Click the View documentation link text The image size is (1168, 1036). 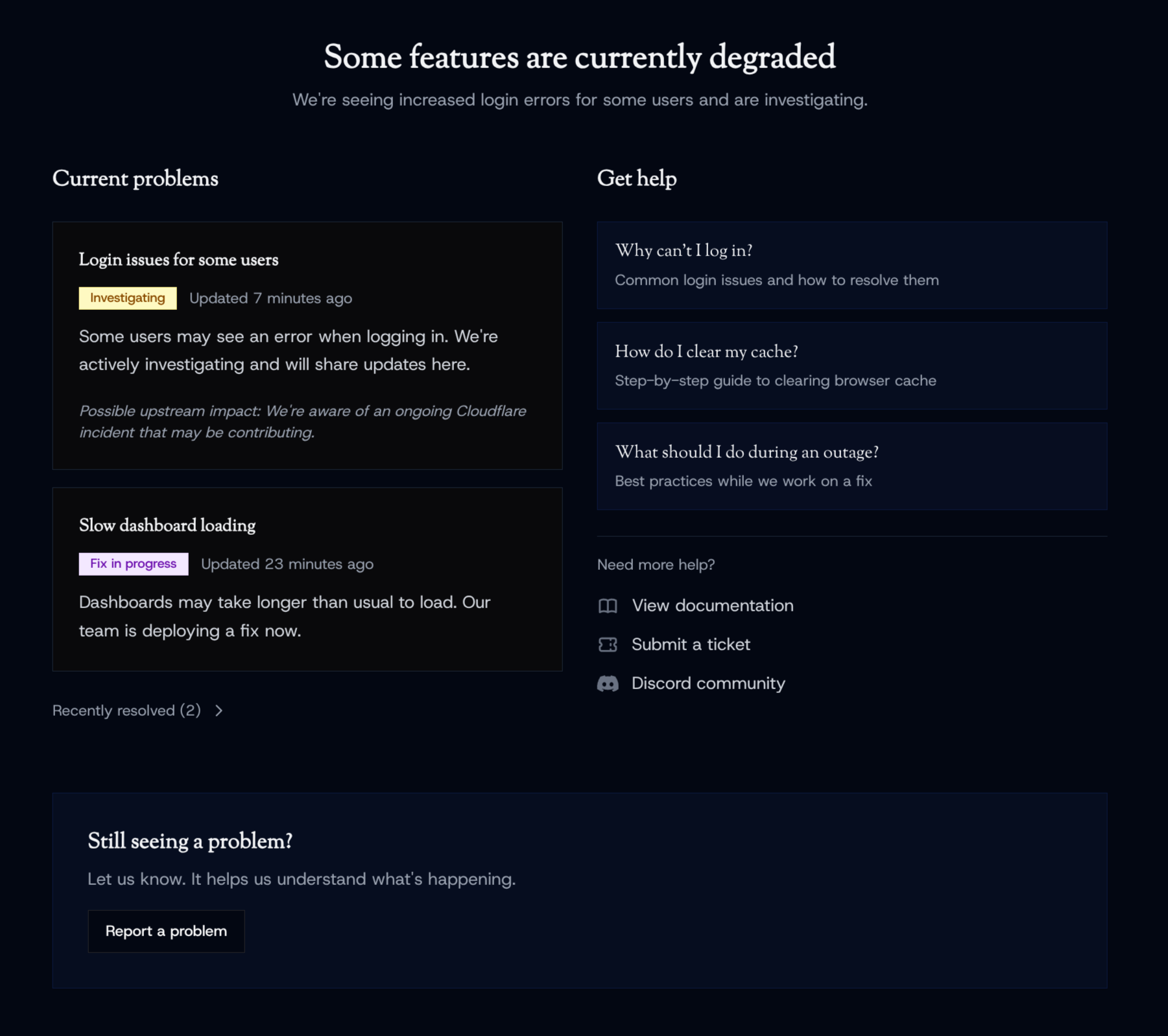click(712, 606)
